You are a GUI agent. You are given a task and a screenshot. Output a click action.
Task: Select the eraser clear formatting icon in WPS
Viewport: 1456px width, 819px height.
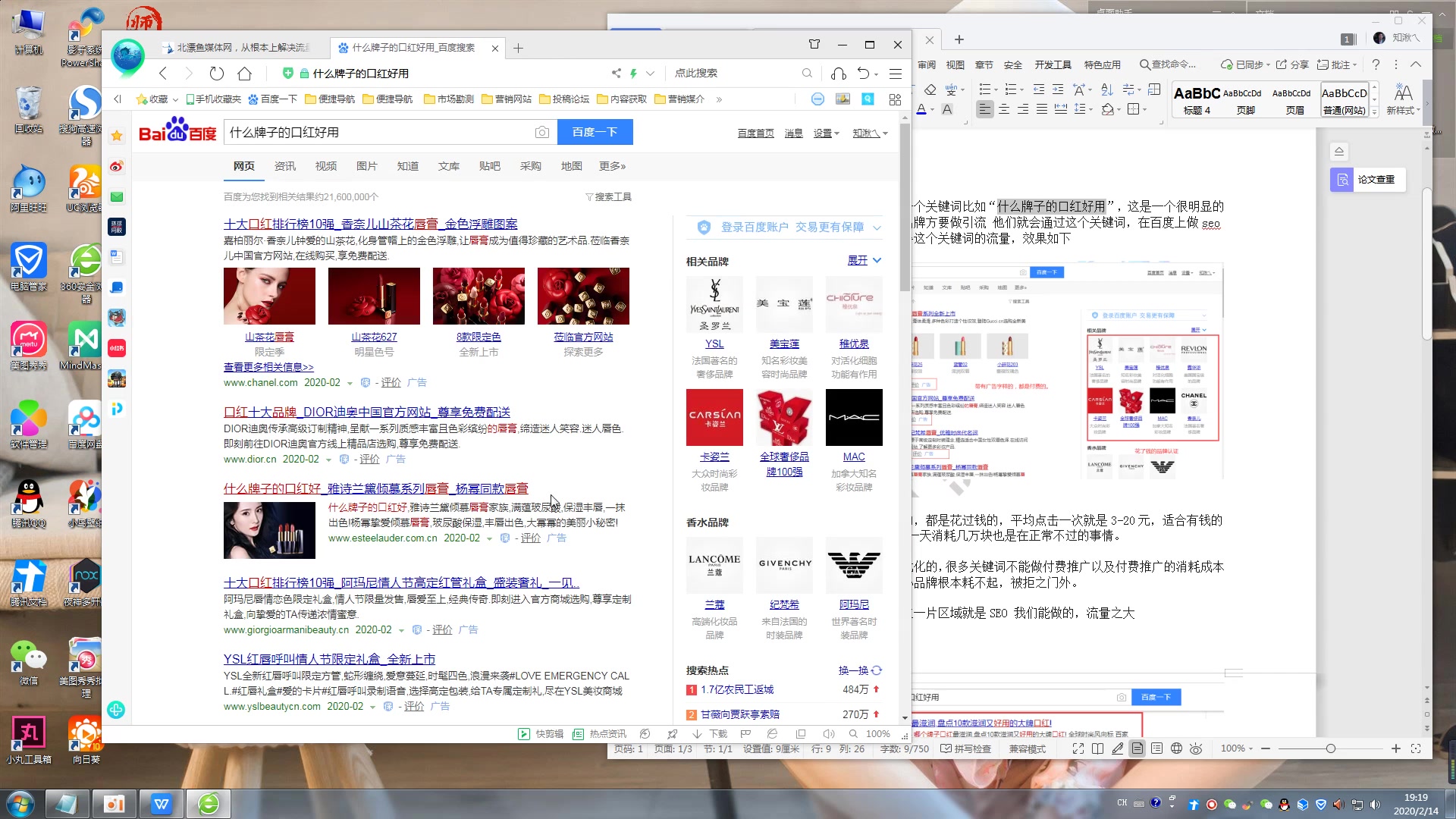[930, 89]
